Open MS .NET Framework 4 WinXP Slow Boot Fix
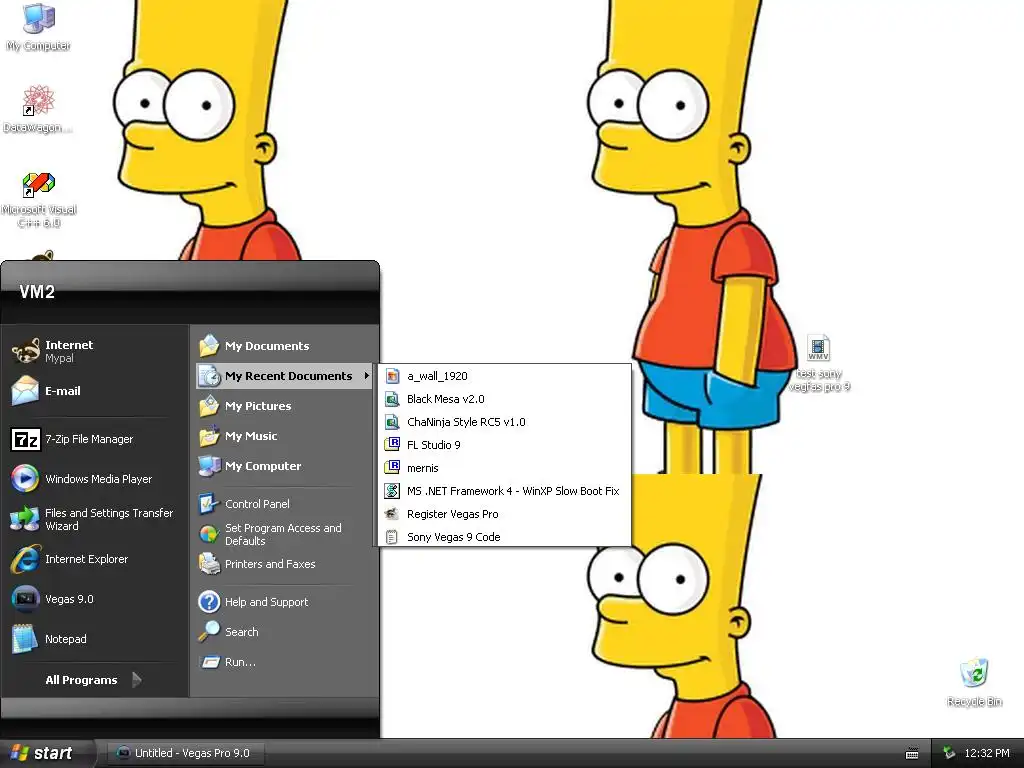The image size is (1024, 768). click(505, 491)
